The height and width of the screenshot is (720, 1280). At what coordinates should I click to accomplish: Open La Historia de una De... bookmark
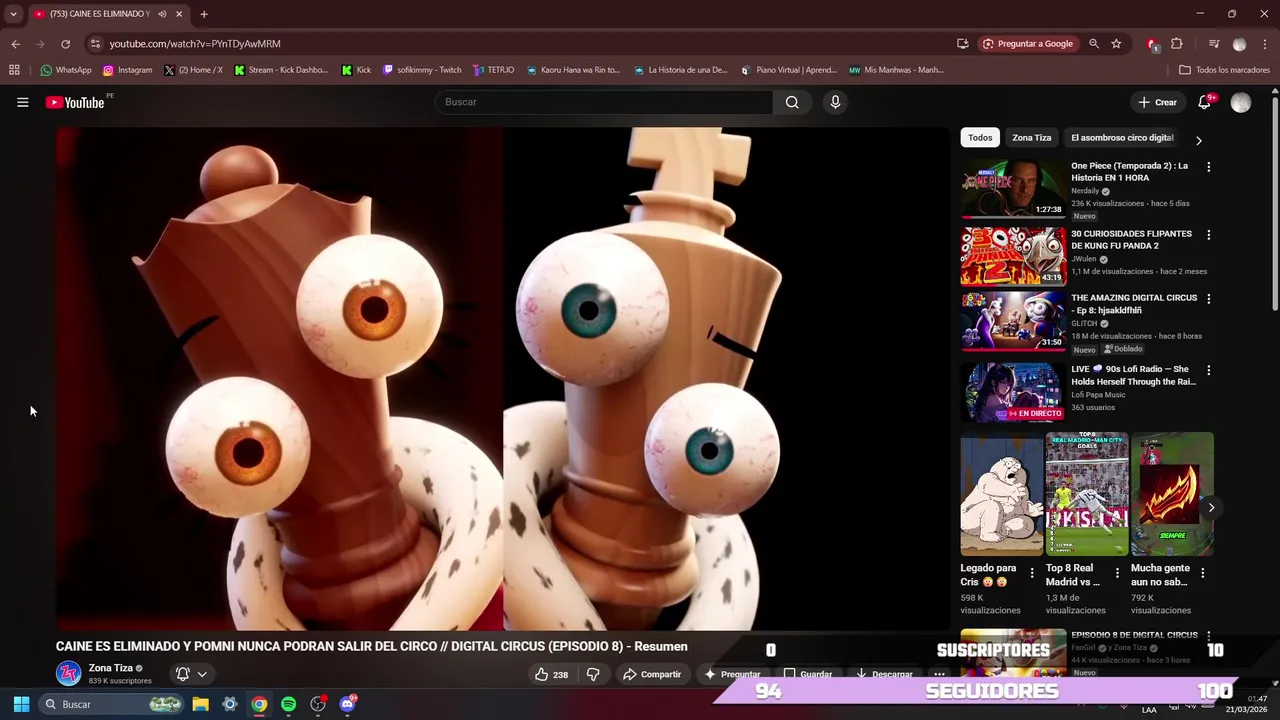click(x=680, y=70)
